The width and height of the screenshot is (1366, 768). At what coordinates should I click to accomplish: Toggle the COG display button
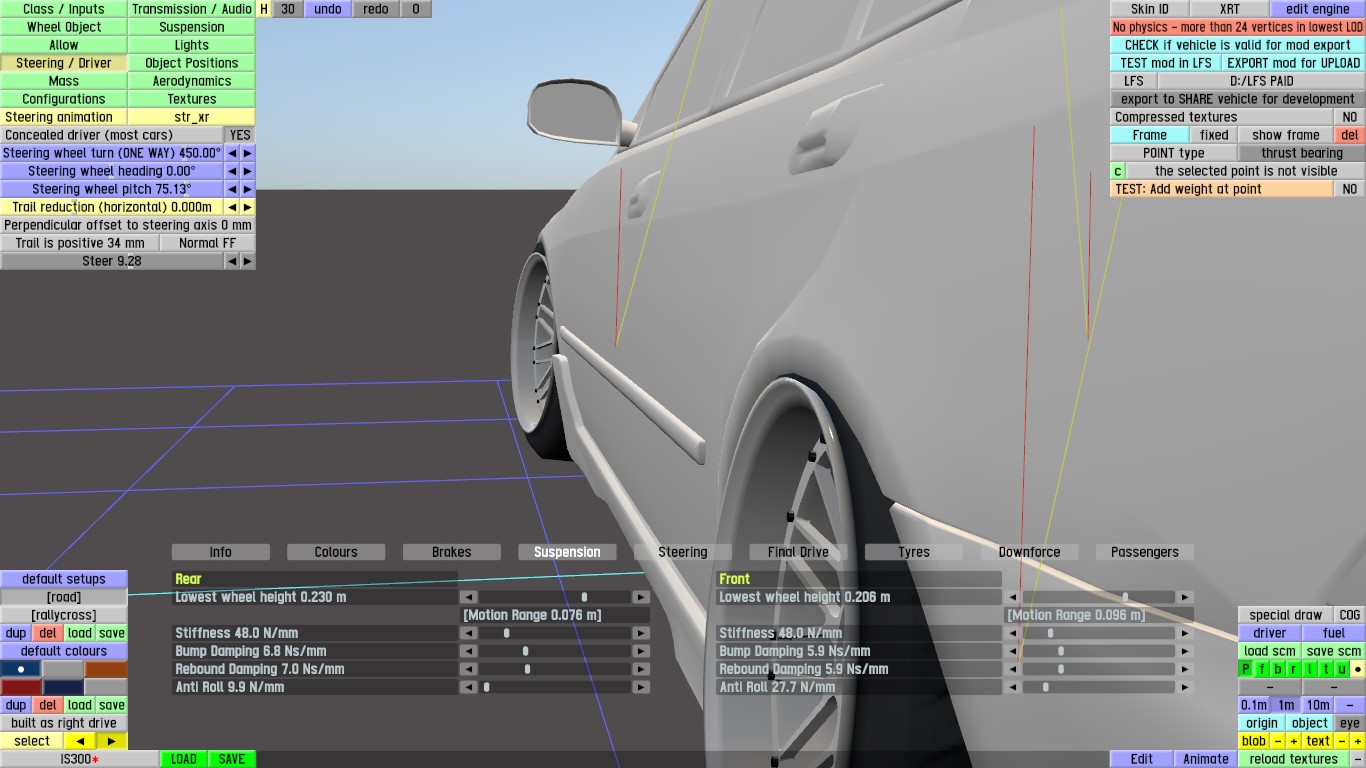(1350, 615)
